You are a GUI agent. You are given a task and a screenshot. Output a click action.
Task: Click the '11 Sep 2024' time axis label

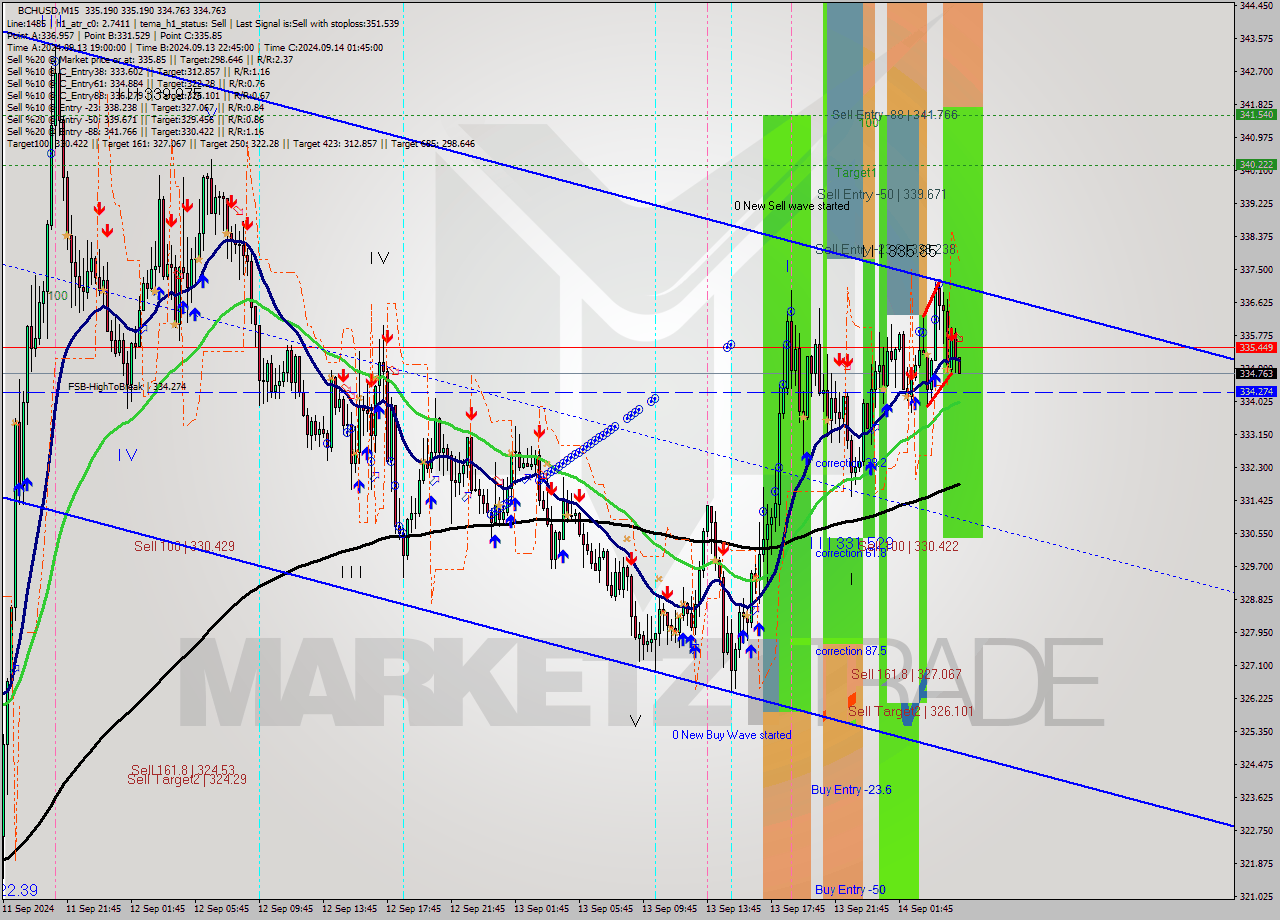[x=29, y=909]
